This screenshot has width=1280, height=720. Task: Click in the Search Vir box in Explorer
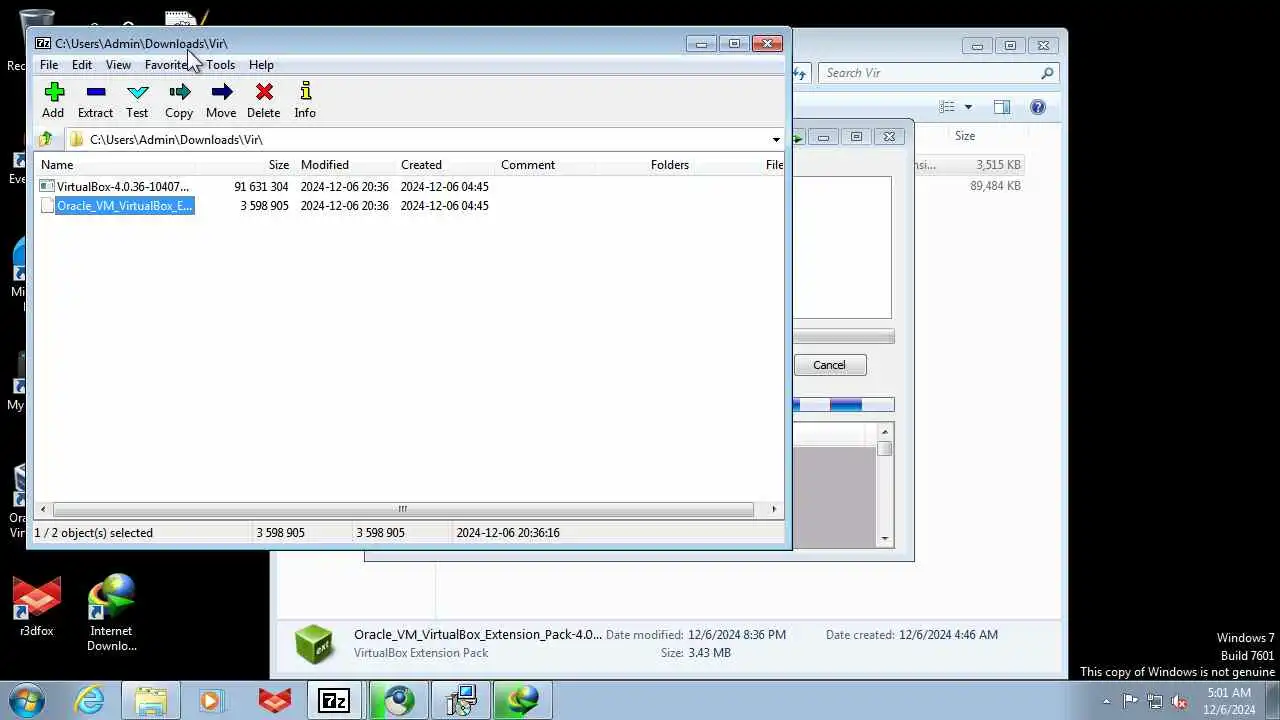pos(928,73)
